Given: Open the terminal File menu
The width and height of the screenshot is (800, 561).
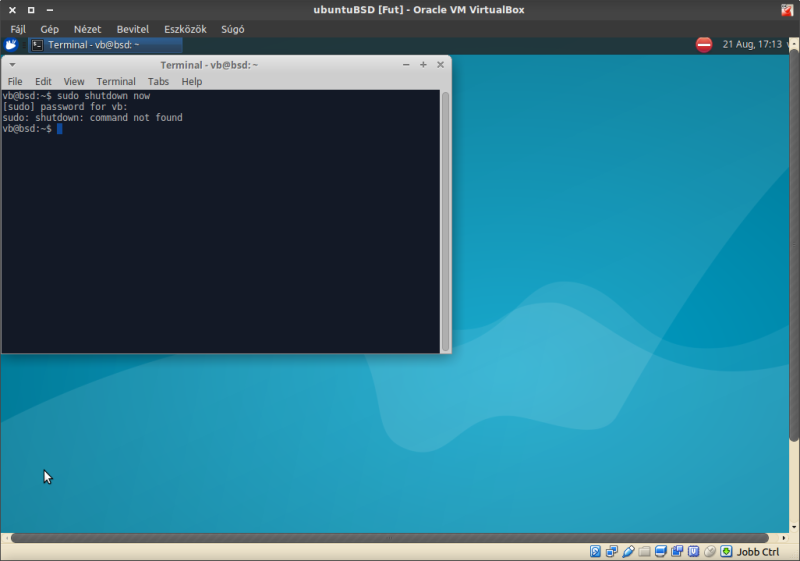Looking at the screenshot, I should point(15,82).
